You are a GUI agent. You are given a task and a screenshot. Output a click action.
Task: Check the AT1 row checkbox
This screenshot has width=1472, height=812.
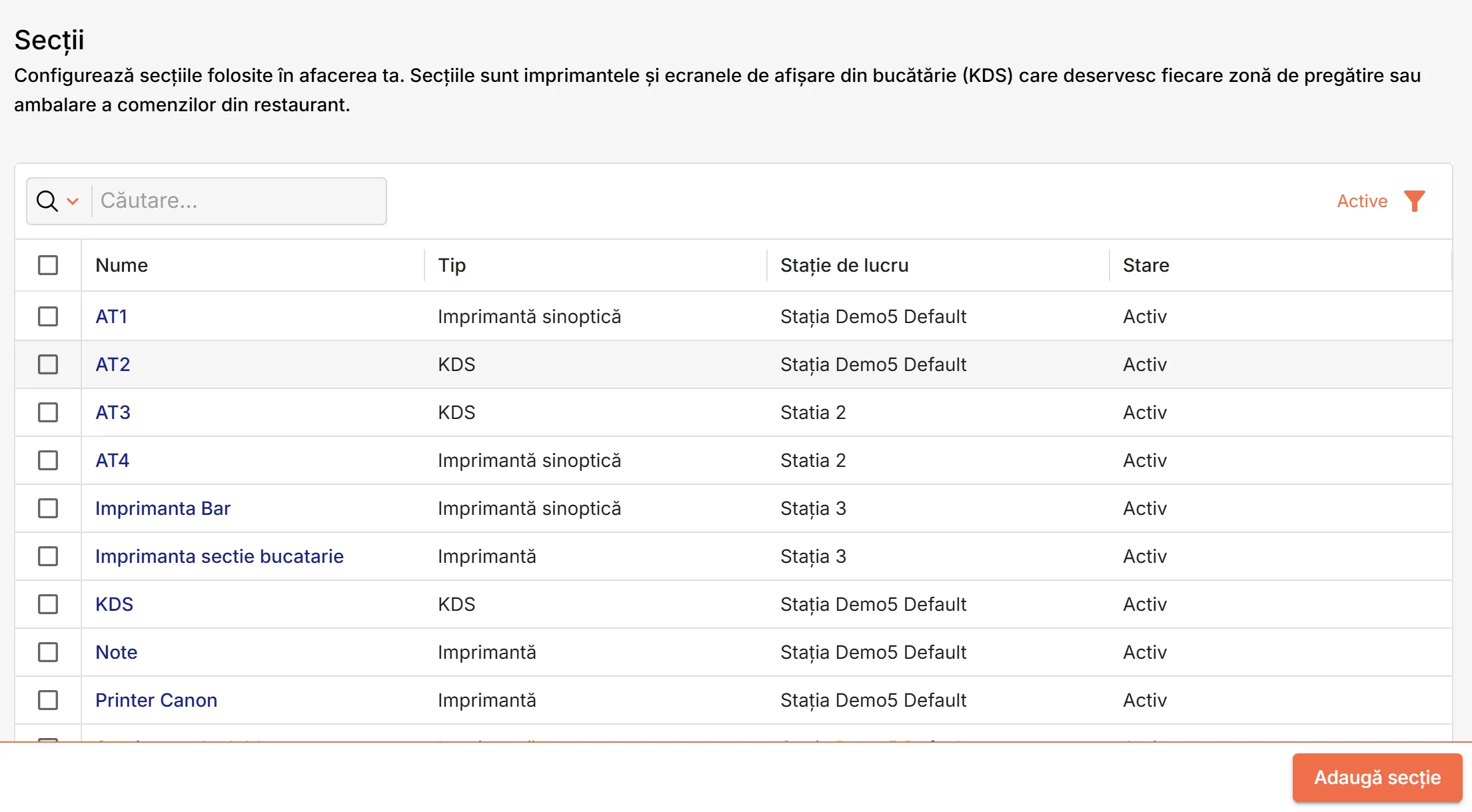click(x=48, y=316)
